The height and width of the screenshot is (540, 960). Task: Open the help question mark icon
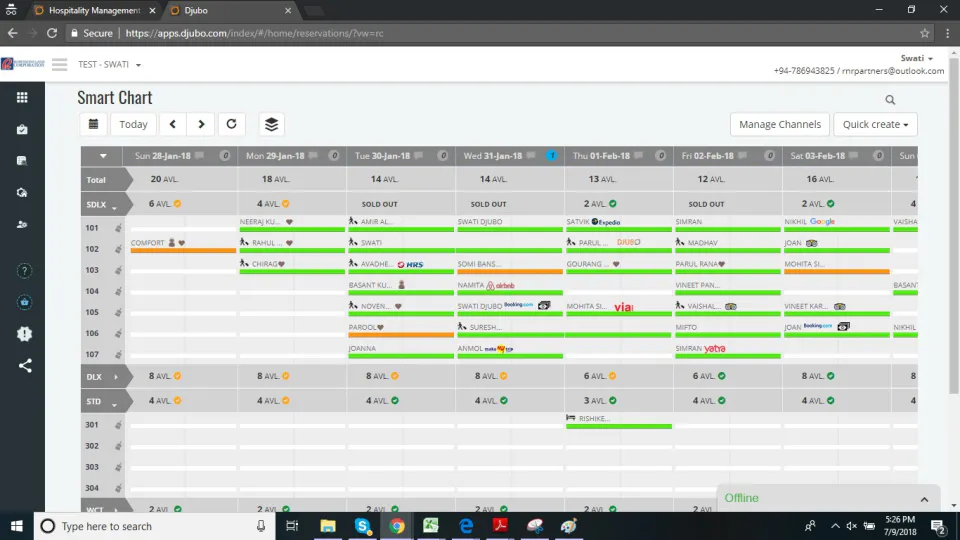pyautogui.click(x=24, y=271)
